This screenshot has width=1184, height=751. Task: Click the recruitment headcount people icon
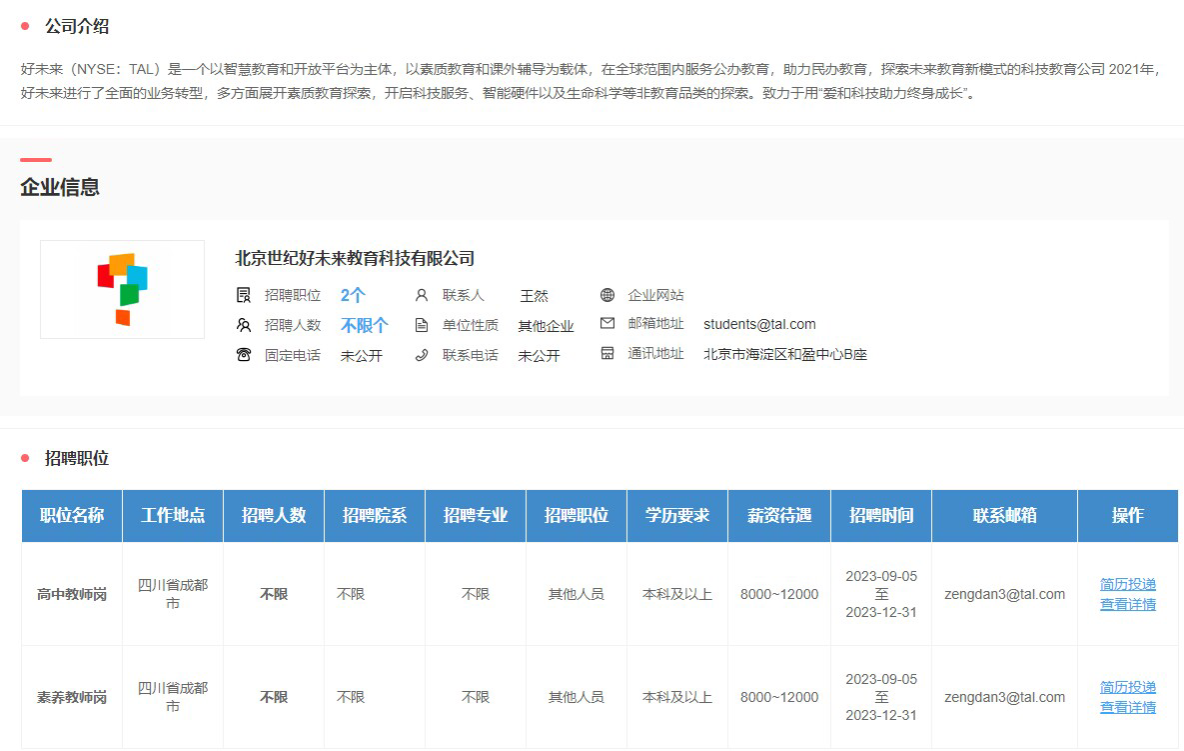(x=243, y=325)
